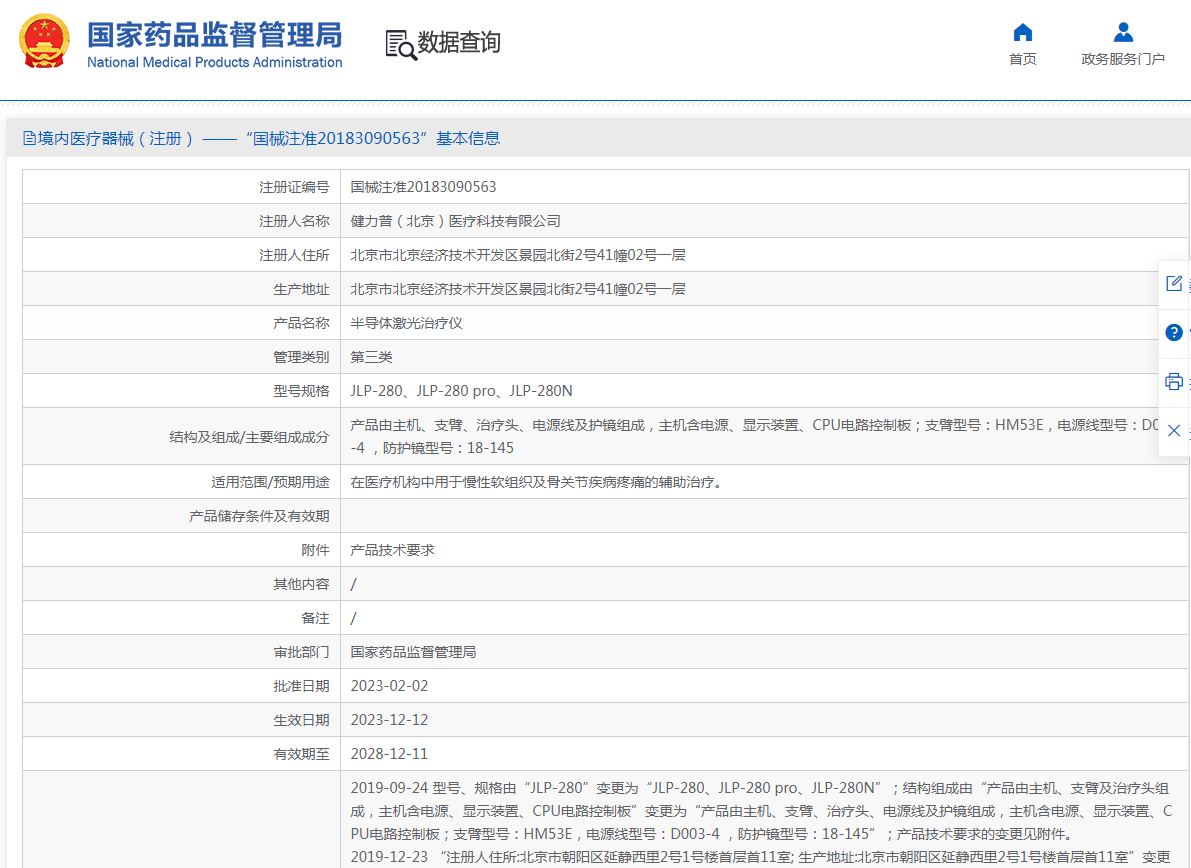Screen dimensions: 1191x868
Task: Open the 首页 home icon
Action: (1022, 33)
